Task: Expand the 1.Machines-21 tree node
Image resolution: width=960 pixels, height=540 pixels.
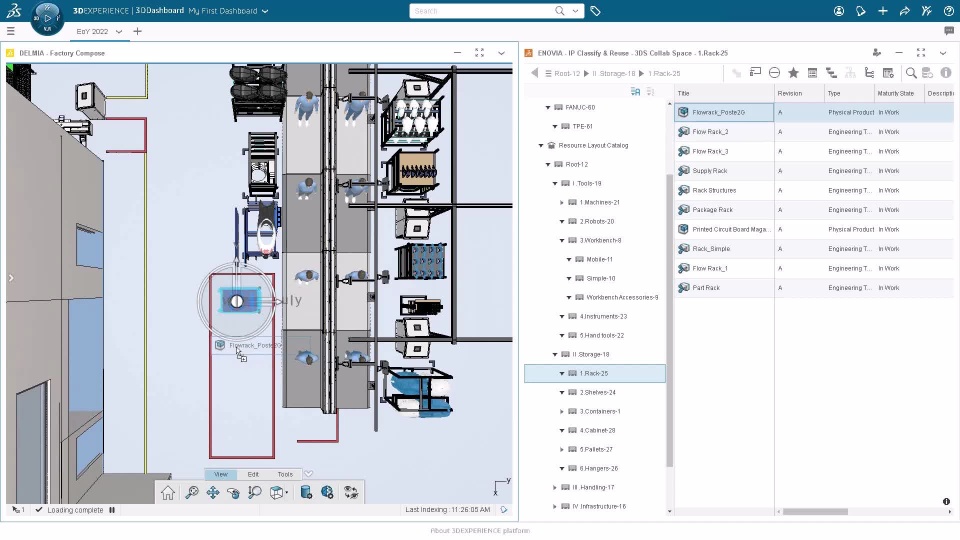Action: (562, 203)
